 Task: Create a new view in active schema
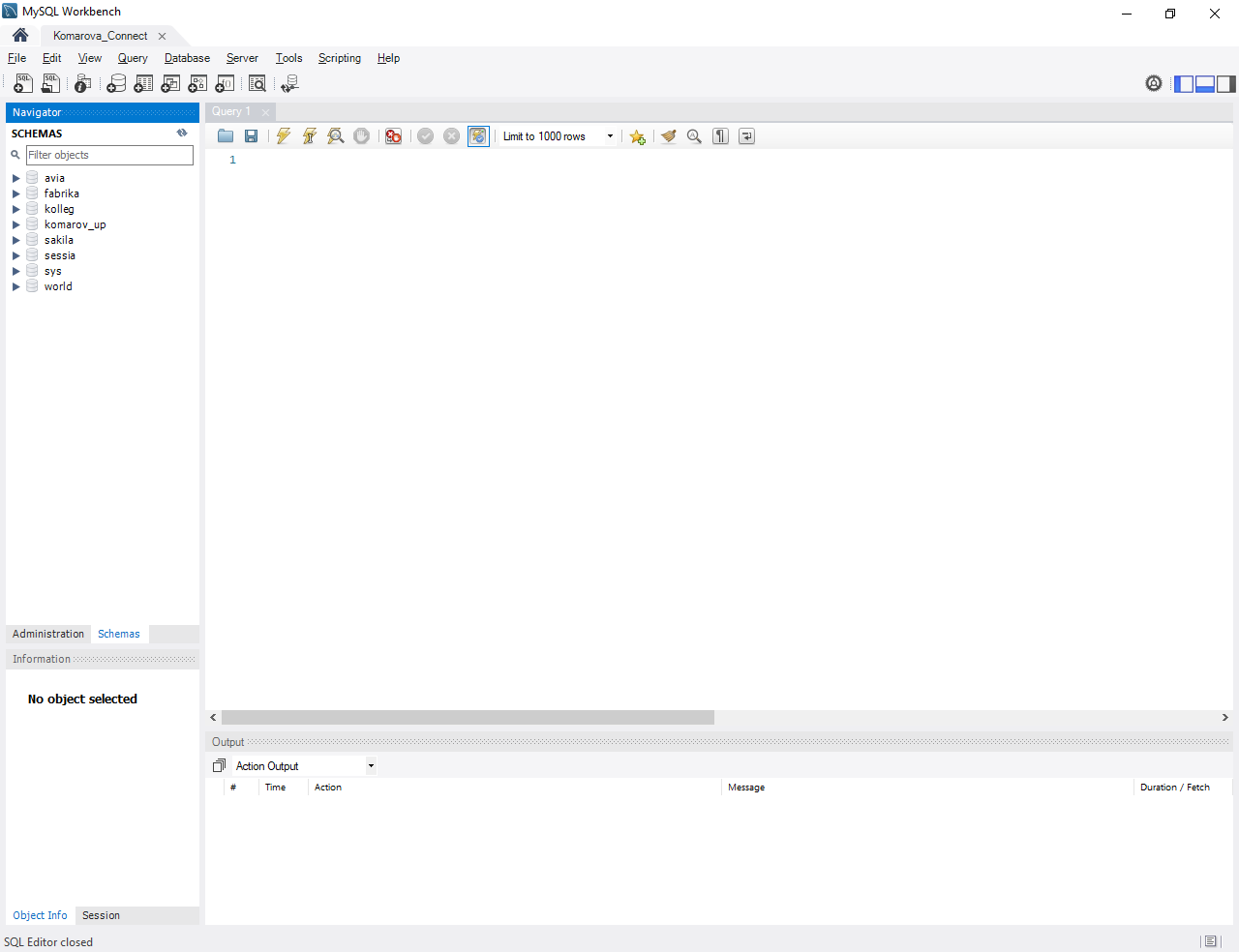click(170, 84)
